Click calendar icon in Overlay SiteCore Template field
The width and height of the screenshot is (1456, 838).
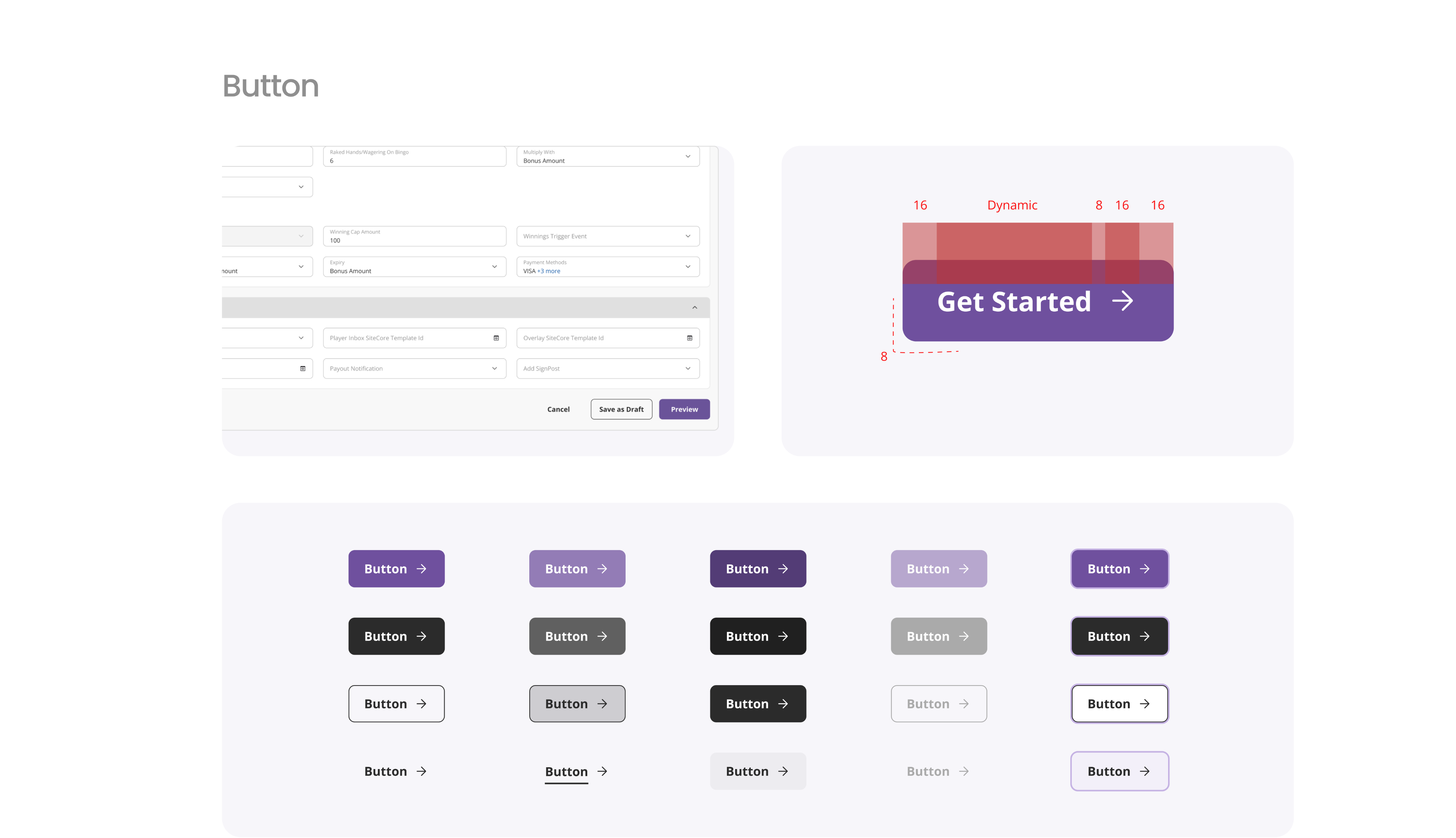pos(690,338)
